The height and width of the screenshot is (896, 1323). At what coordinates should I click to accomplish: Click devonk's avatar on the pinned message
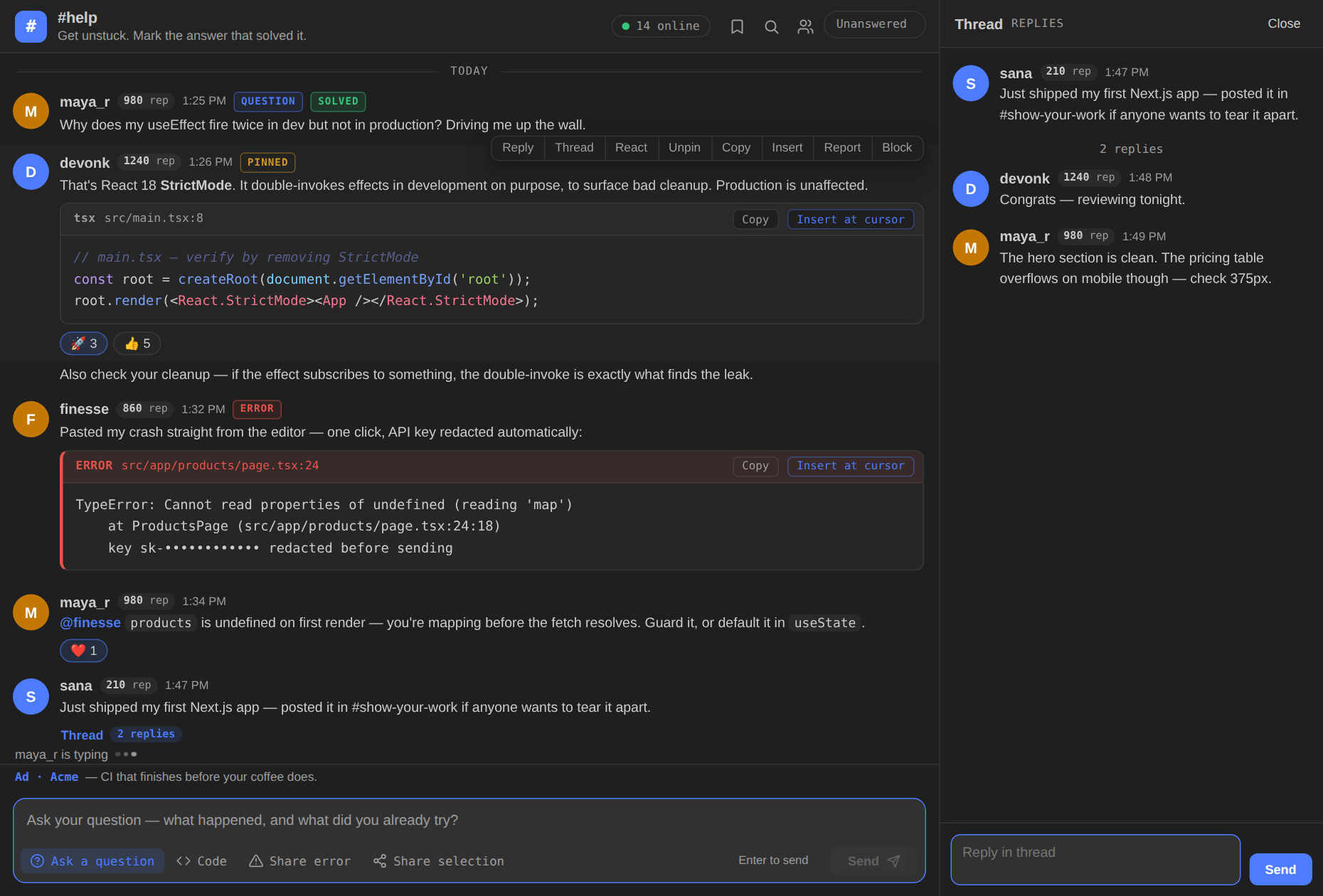31,171
